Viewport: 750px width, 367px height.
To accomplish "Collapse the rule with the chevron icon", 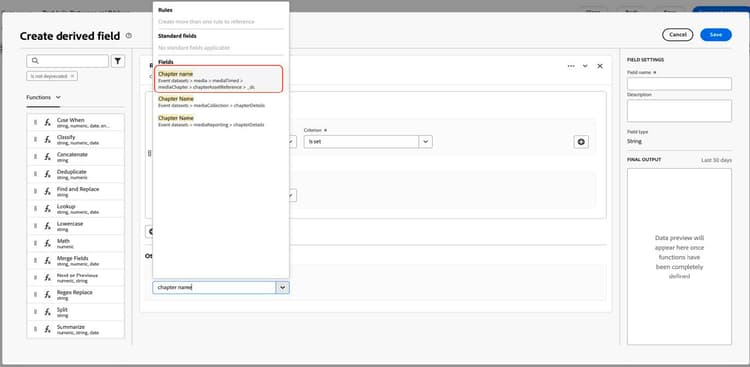I will coord(585,66).
